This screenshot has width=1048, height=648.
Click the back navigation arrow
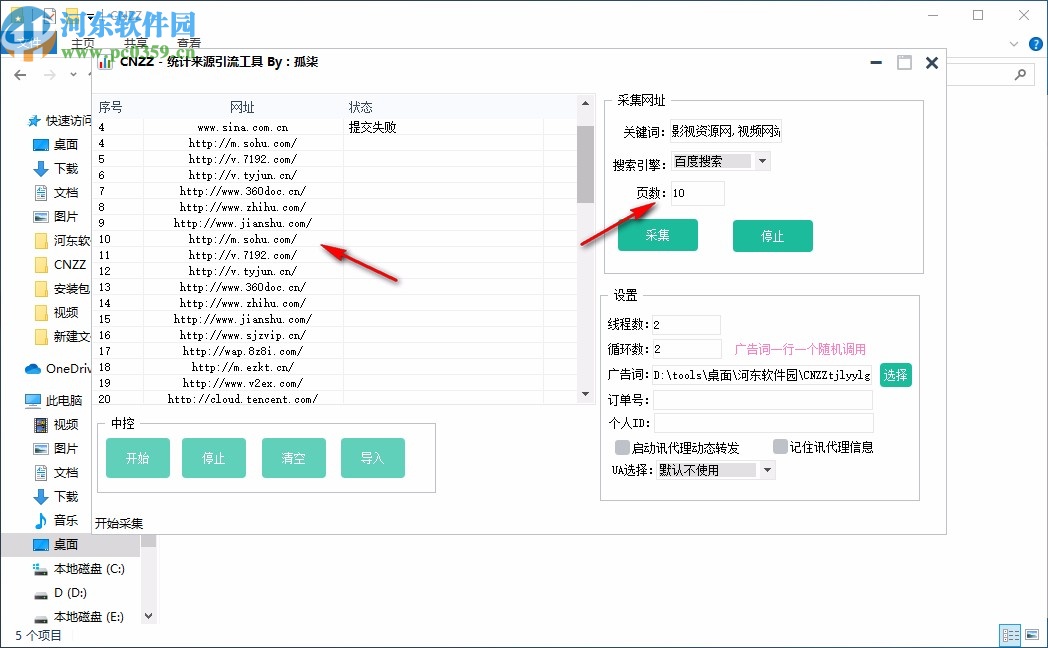20,74
